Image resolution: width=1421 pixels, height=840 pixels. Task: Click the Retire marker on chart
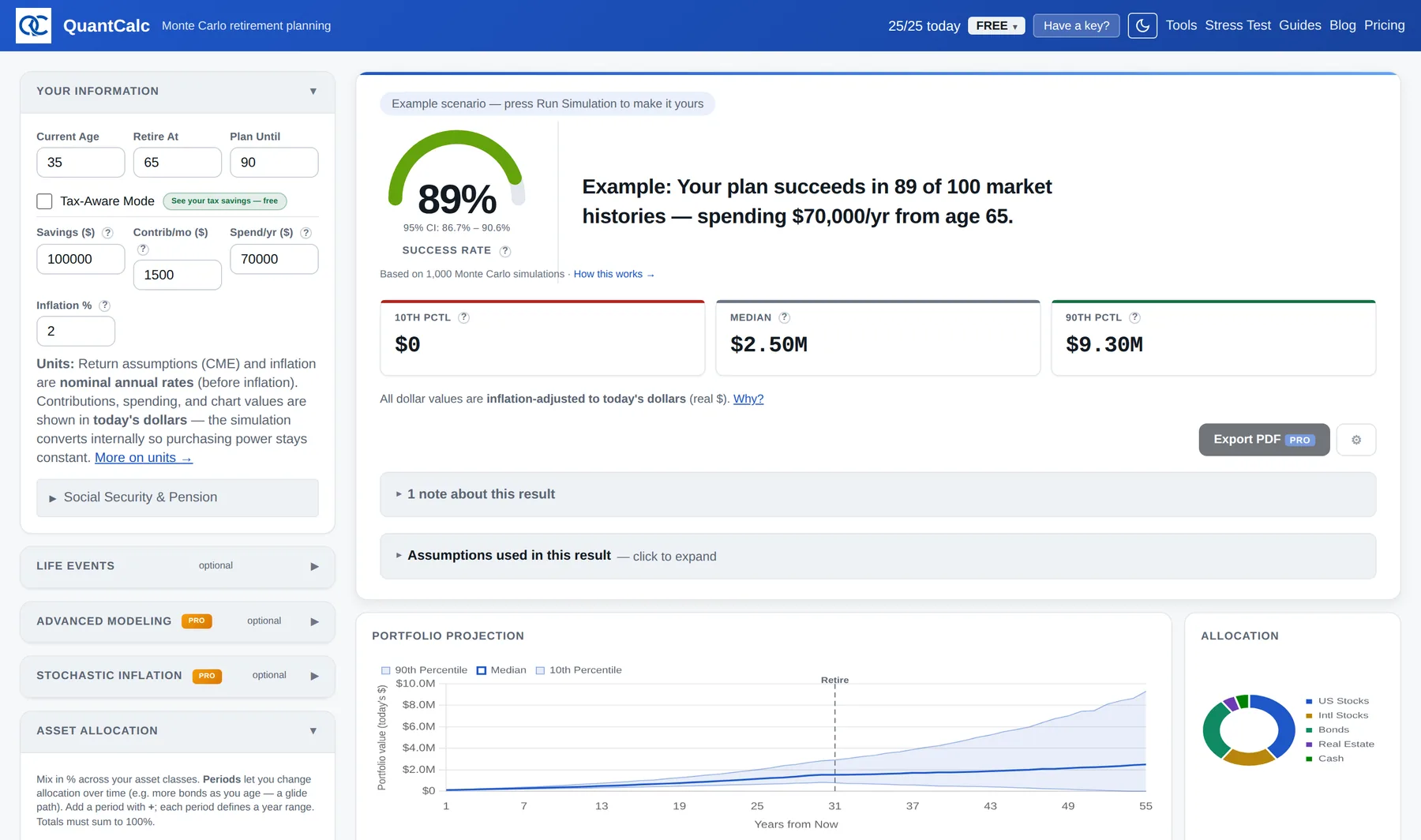point(834,680)
